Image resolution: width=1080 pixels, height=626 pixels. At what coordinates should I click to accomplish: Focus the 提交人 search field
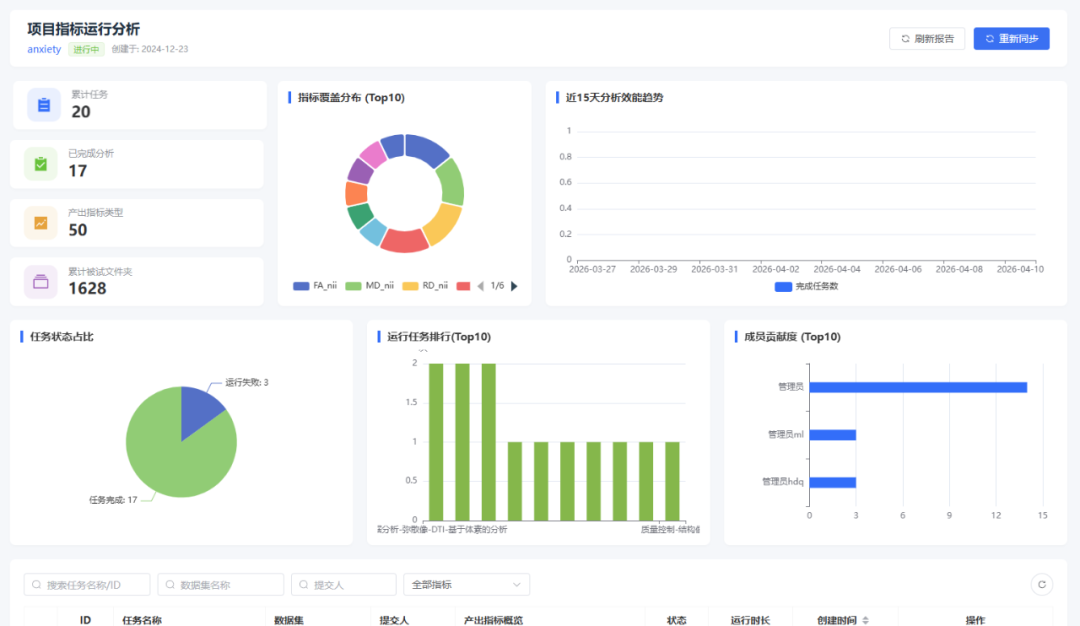coord(344,585)
